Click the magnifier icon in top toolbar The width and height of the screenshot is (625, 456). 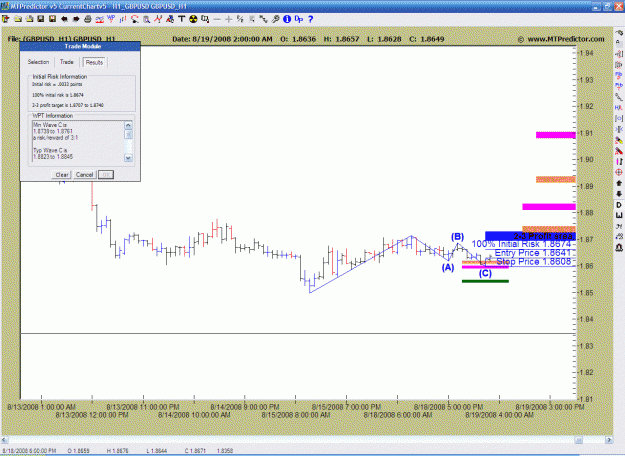click(146, 19)
